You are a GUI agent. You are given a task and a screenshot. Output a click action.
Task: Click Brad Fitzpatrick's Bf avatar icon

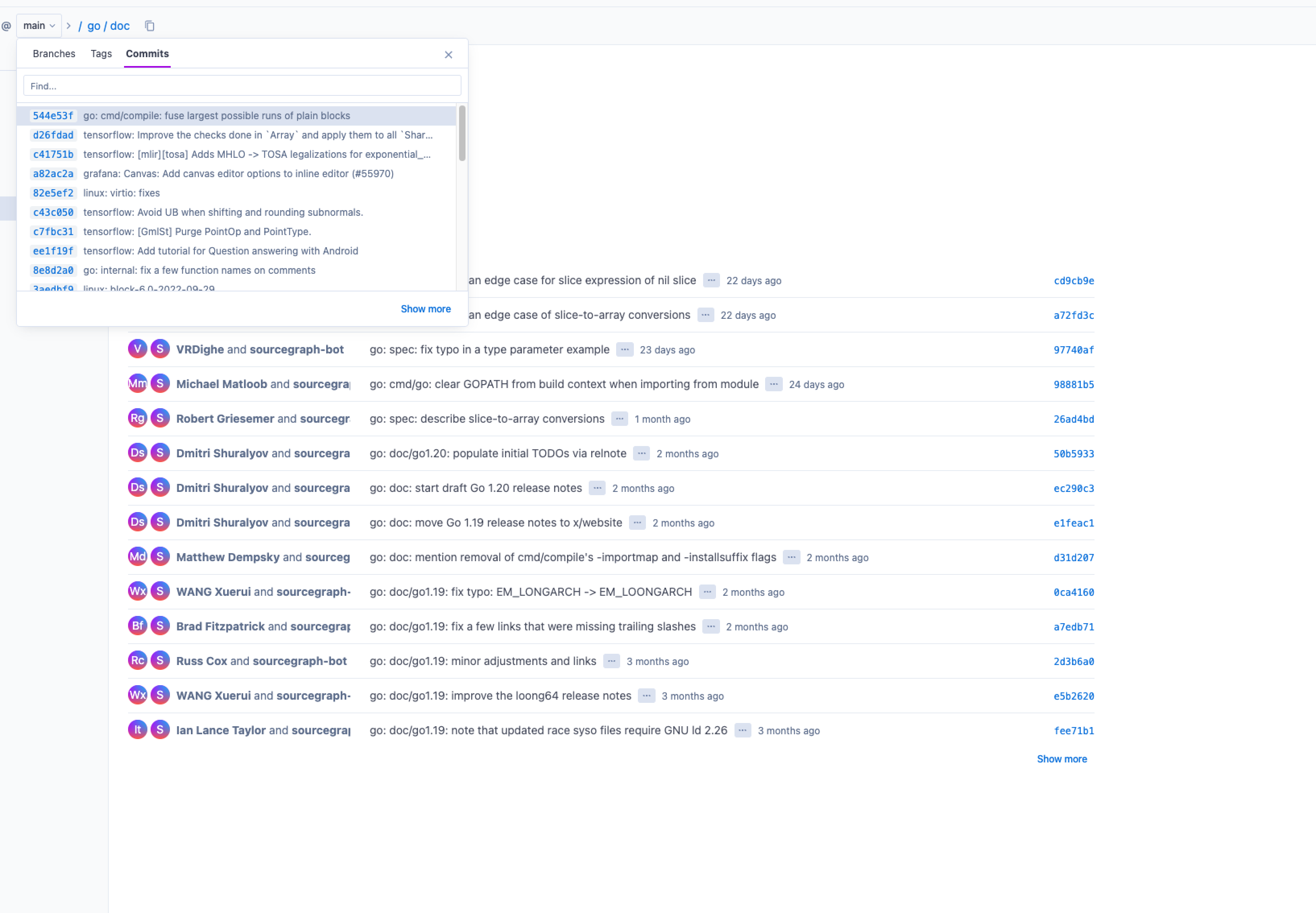click(137, 626)
